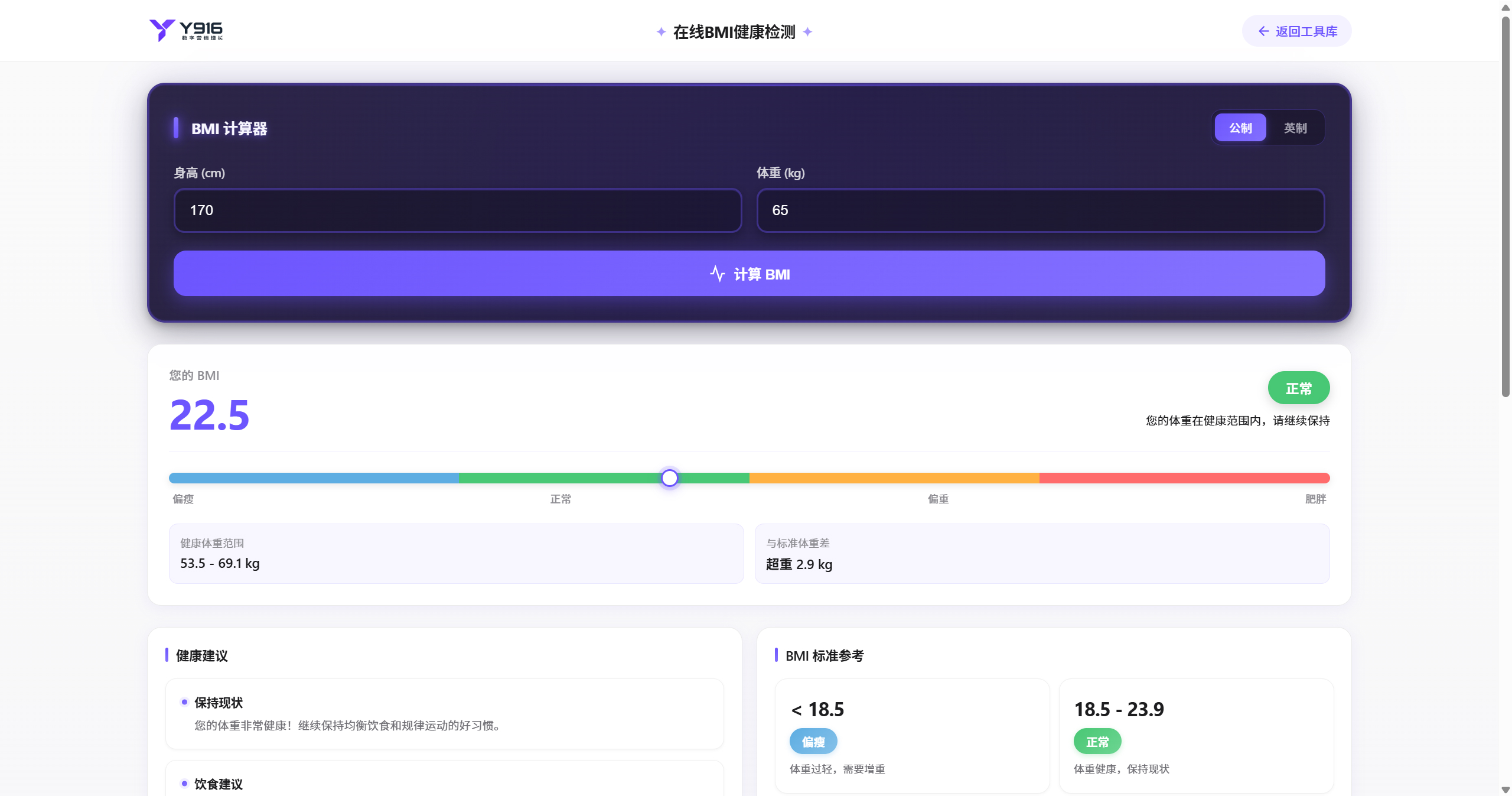Viewport: 1512px width, 796px height.
Task: Click the 体重过轻，需要增重 description
Action: click(838, 769)
